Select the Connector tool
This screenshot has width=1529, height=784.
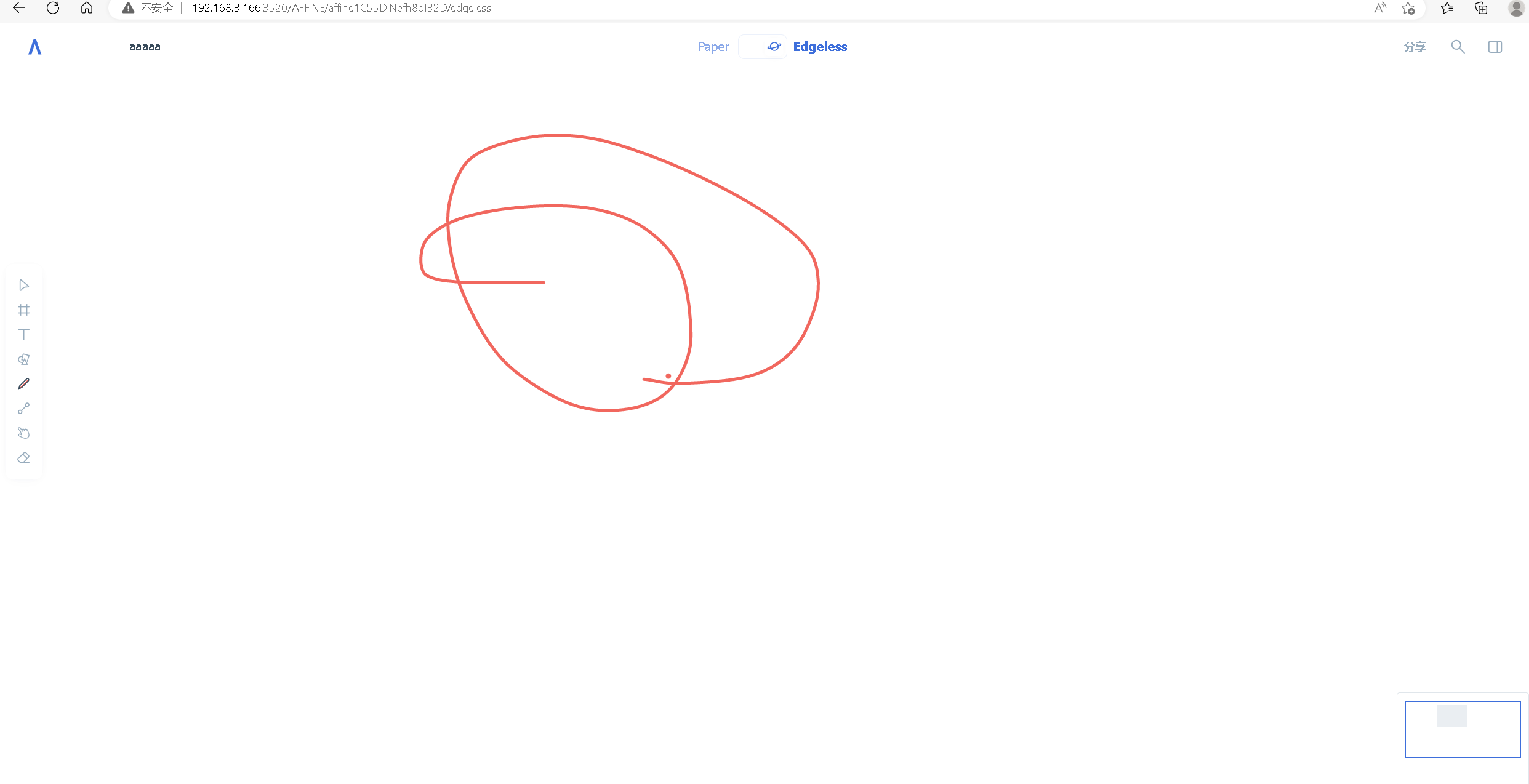pos(23,408)
